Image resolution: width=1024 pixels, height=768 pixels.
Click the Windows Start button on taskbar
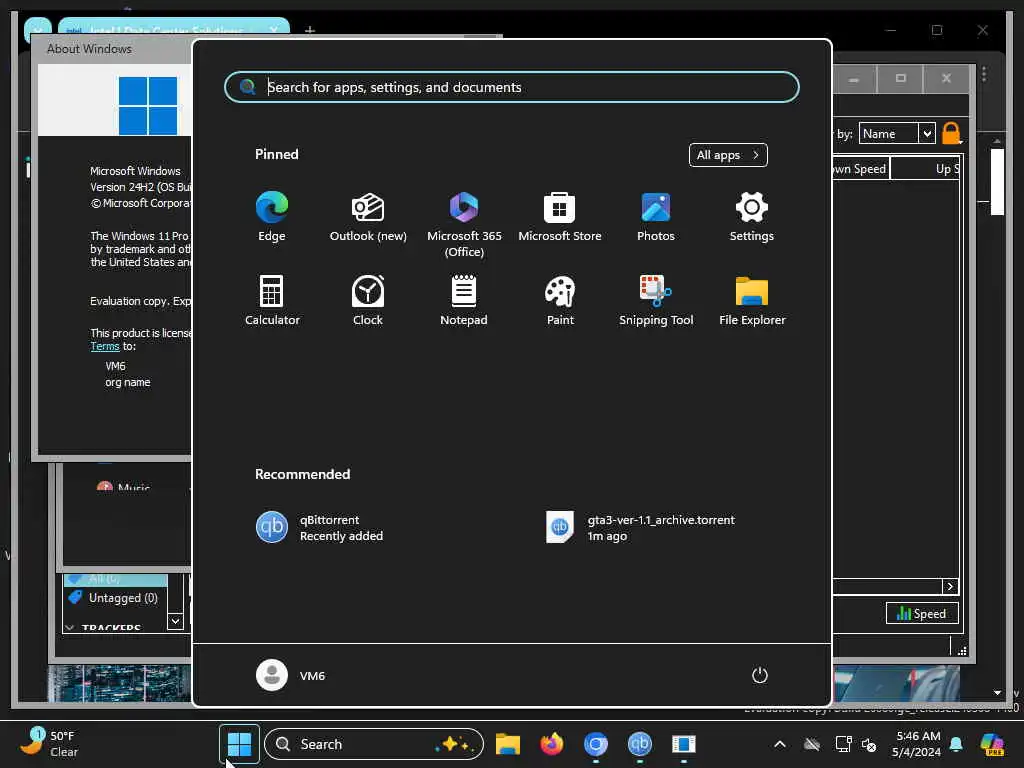point(239,744)
